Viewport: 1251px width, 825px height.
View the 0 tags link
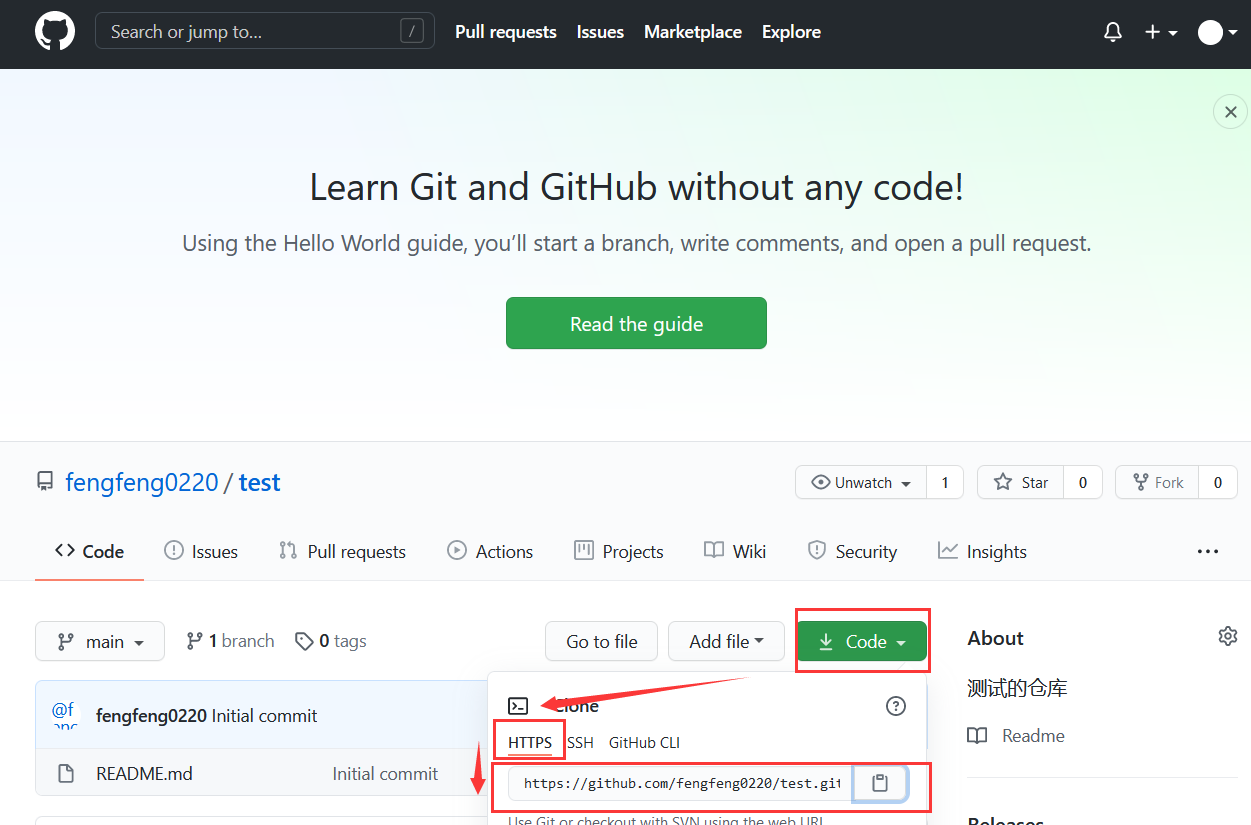pos(331,641)
